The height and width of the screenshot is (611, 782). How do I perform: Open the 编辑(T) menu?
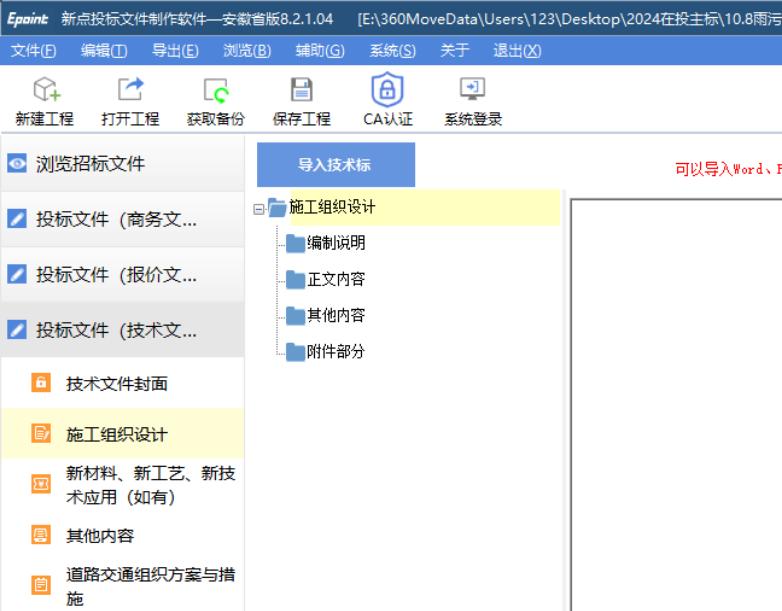(104, 50)
